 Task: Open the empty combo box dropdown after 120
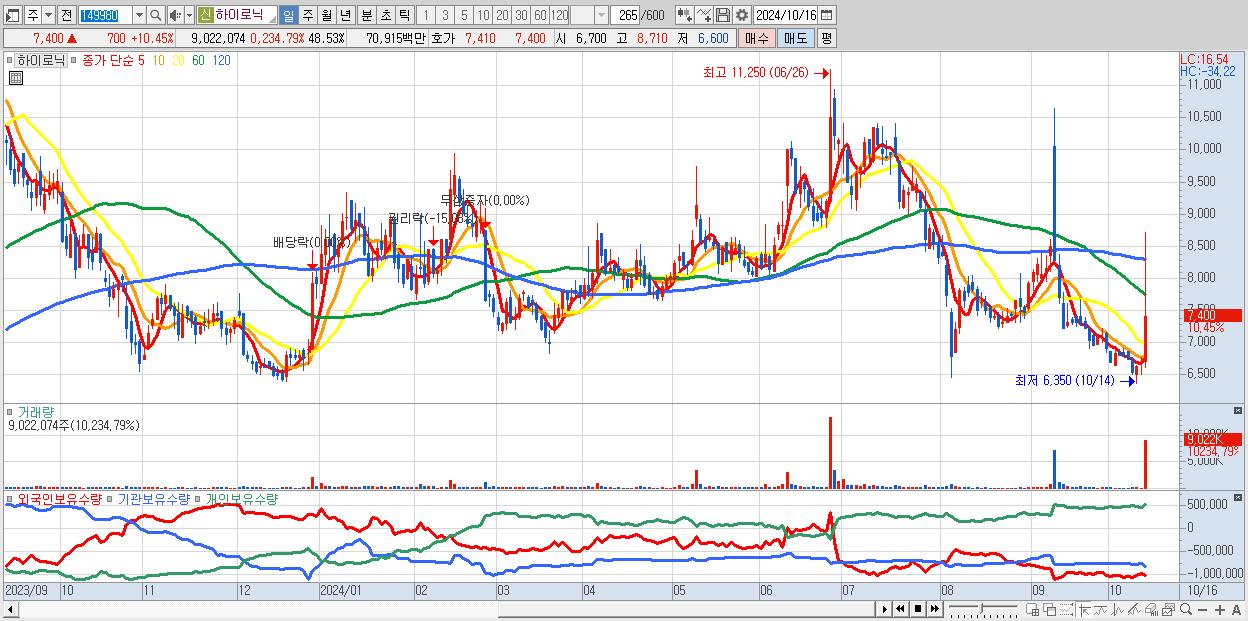(601, 15)
